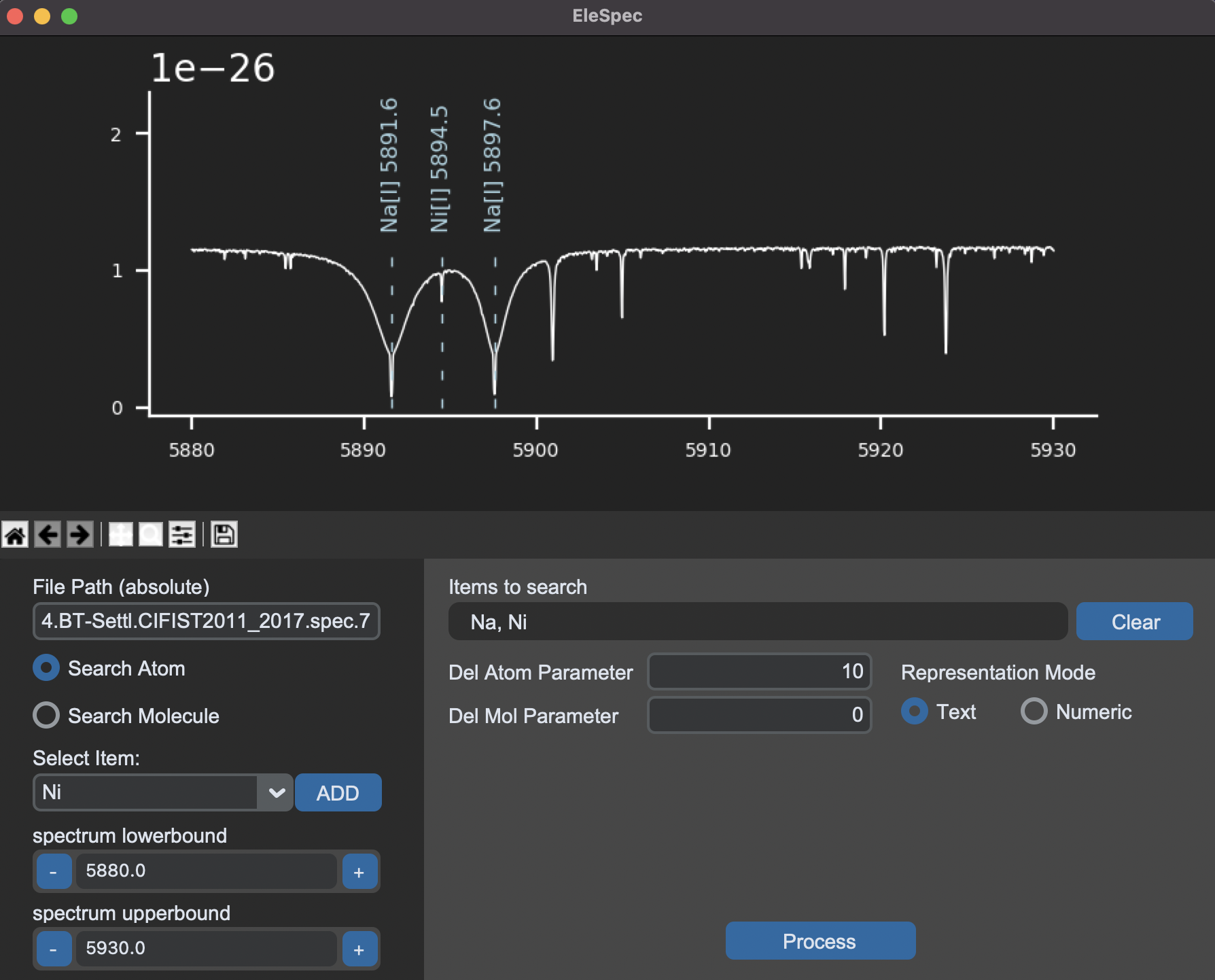Click the 5920 x-axis tick label
Image resolution: width=1215 pixels, height=980 pixels.
tap(881, 450)
